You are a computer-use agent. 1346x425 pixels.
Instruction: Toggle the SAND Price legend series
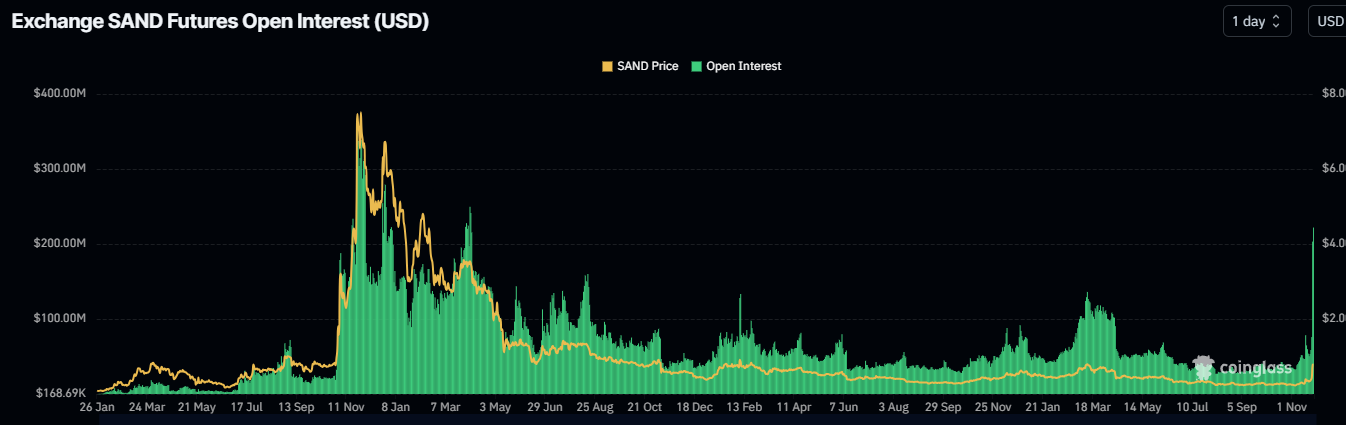tap(640, 66)
